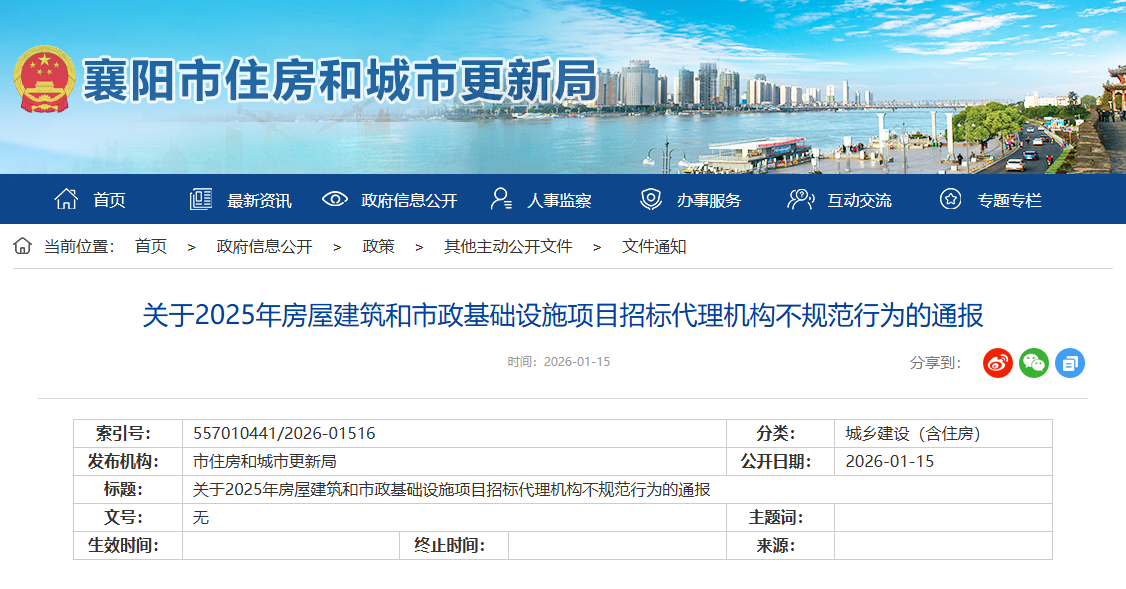Click the Weibo share icon
This screenshot has height=589, width=1126.
(998, 363)
